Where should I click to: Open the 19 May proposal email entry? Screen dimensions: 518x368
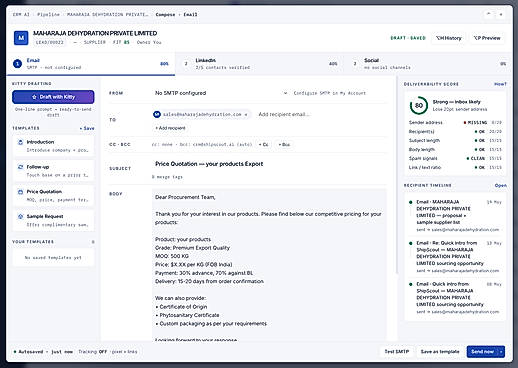[455, 216]
